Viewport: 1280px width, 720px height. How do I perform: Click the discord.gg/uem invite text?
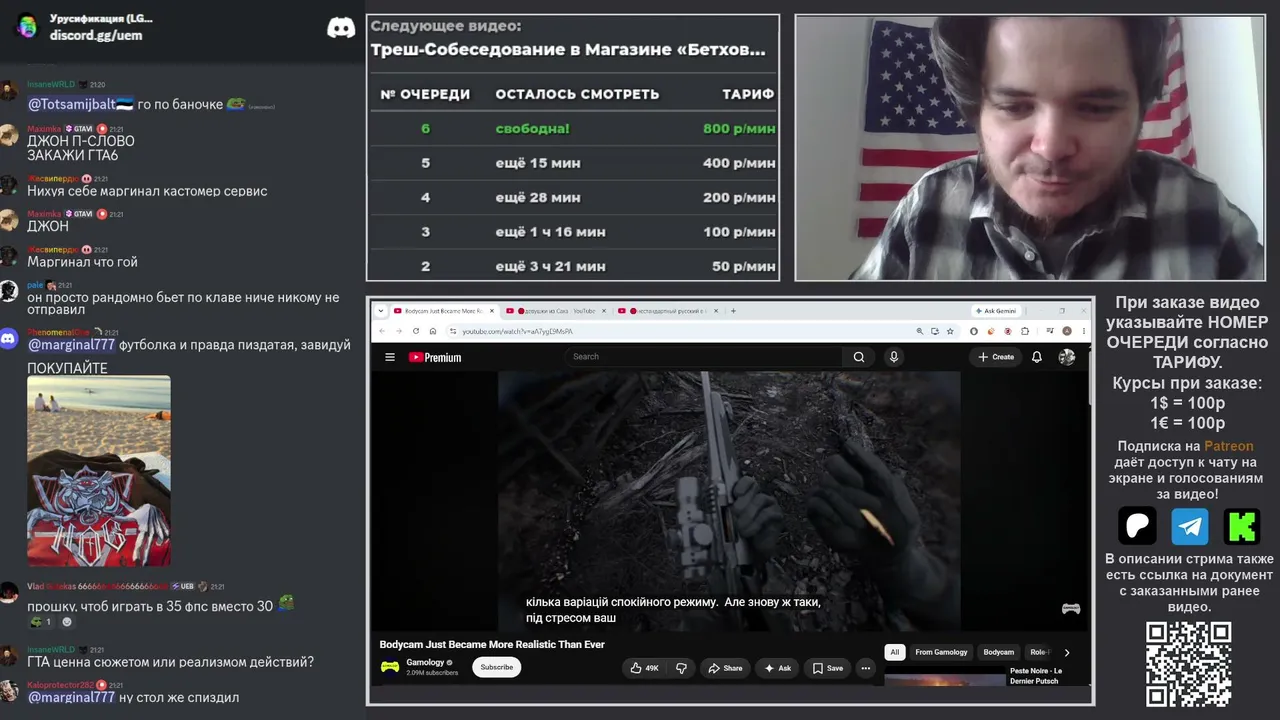point(96,35)
